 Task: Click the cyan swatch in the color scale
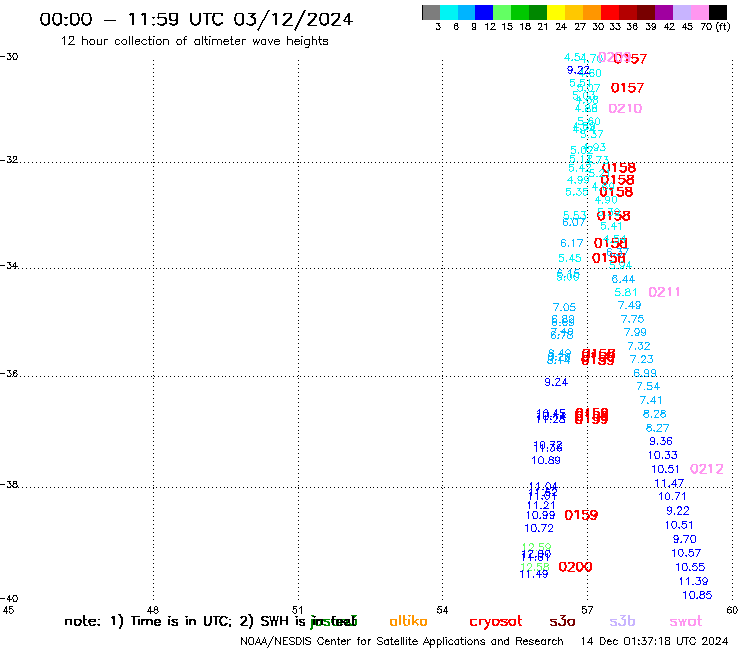coord(449,12)
